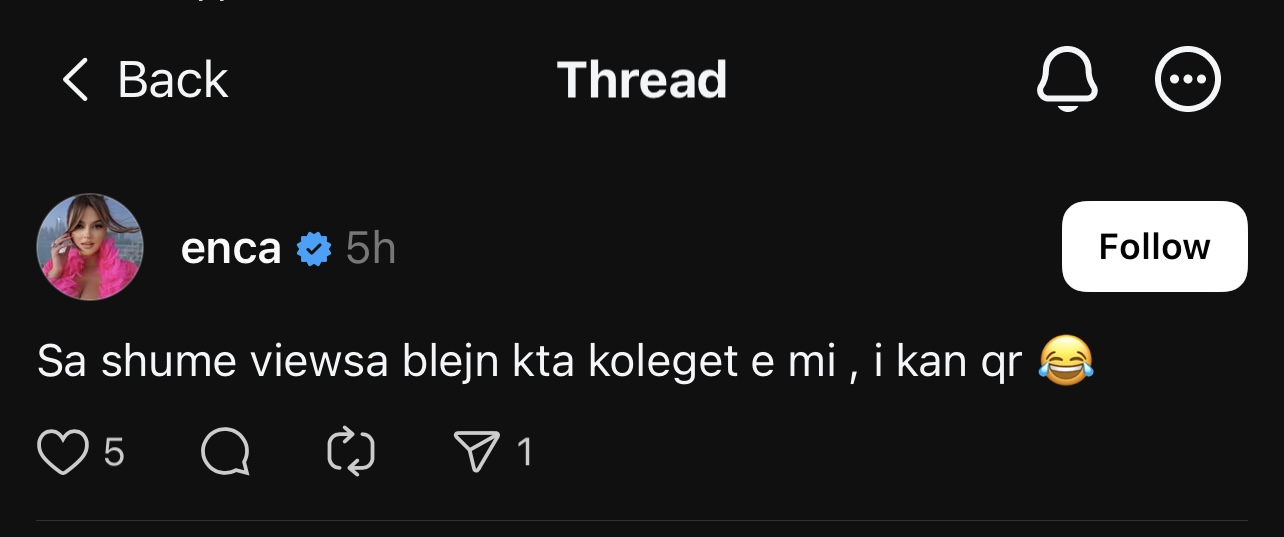Open the more options ellipsis menu

1188,80
